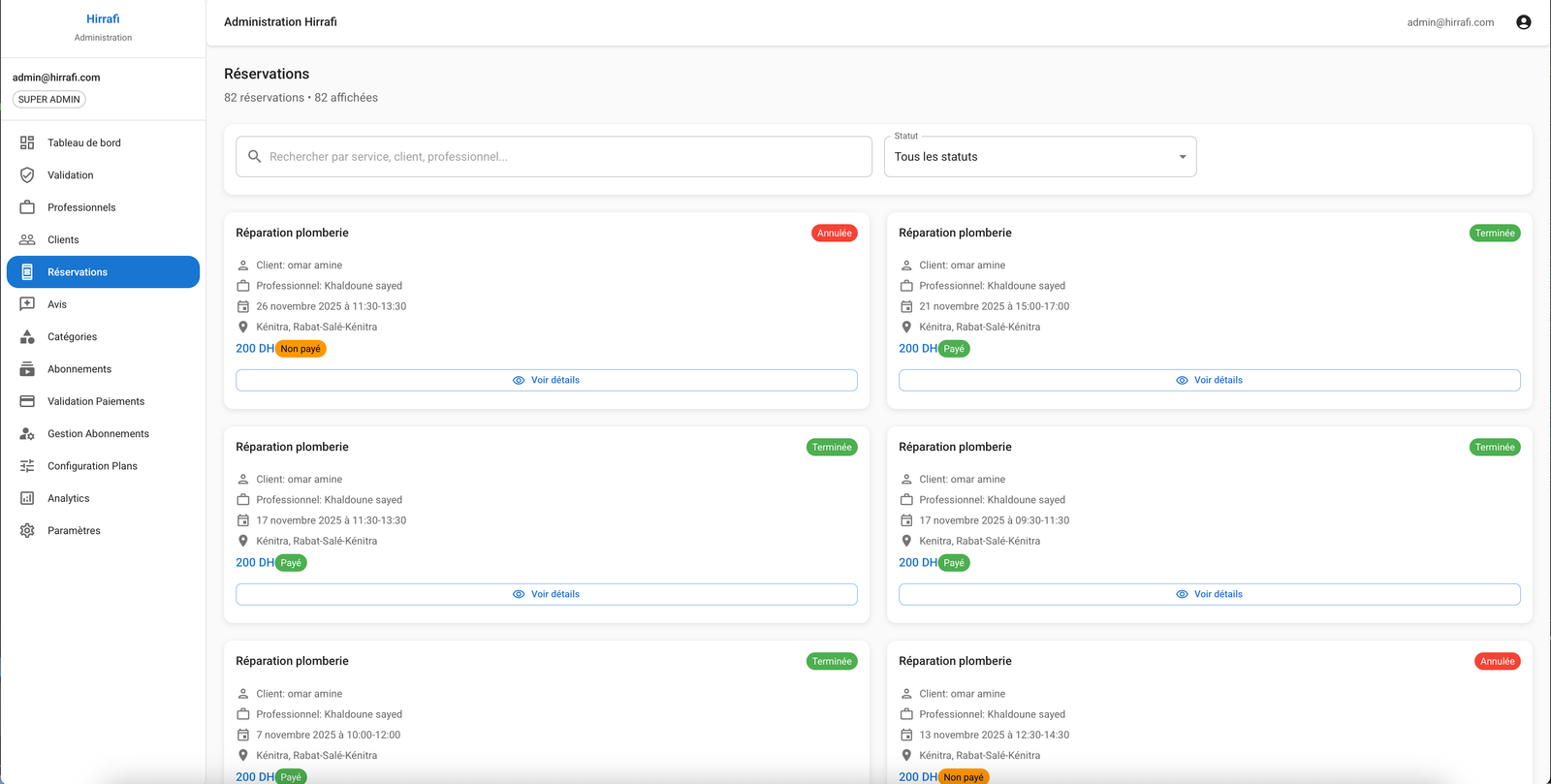Open Abonnements in the sidebar

(79, 369)
